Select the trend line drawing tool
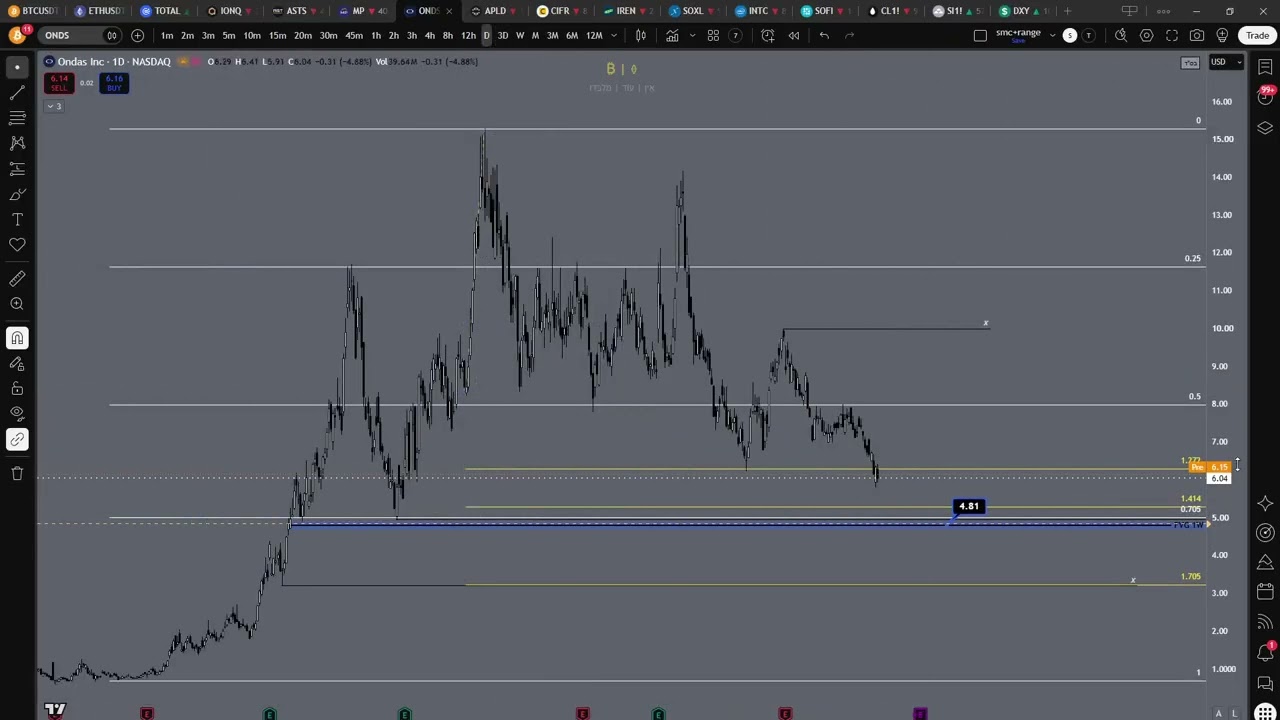The width and height of the screenshot is (1280, 720). [x=17, y=92]
